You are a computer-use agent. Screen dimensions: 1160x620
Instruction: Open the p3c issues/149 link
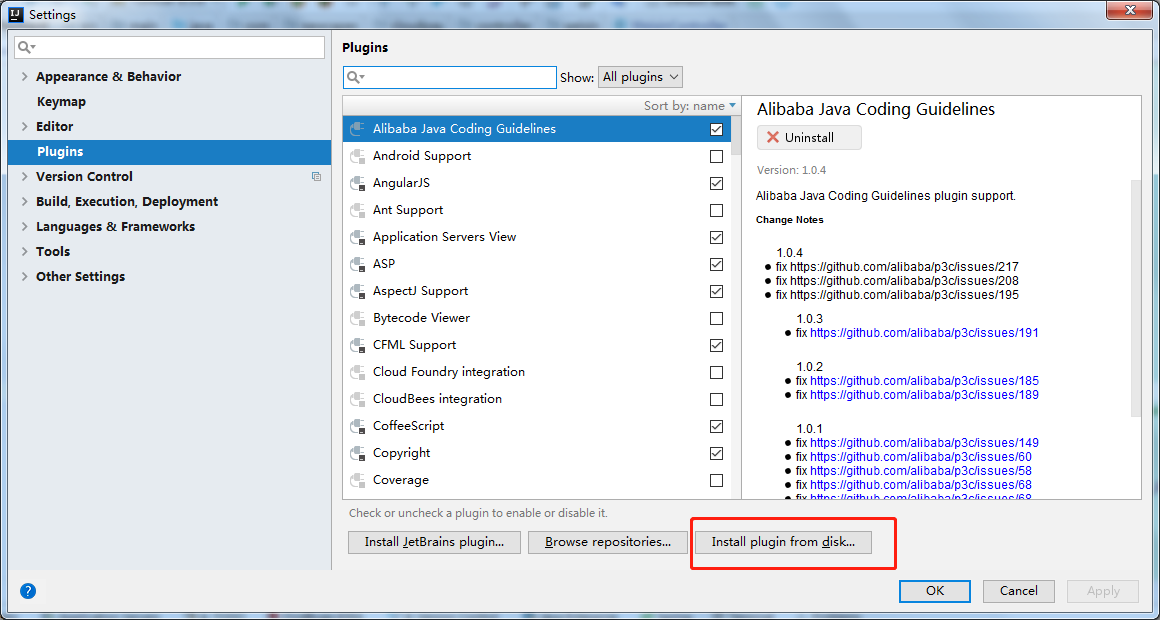click(x=924, y=443)
